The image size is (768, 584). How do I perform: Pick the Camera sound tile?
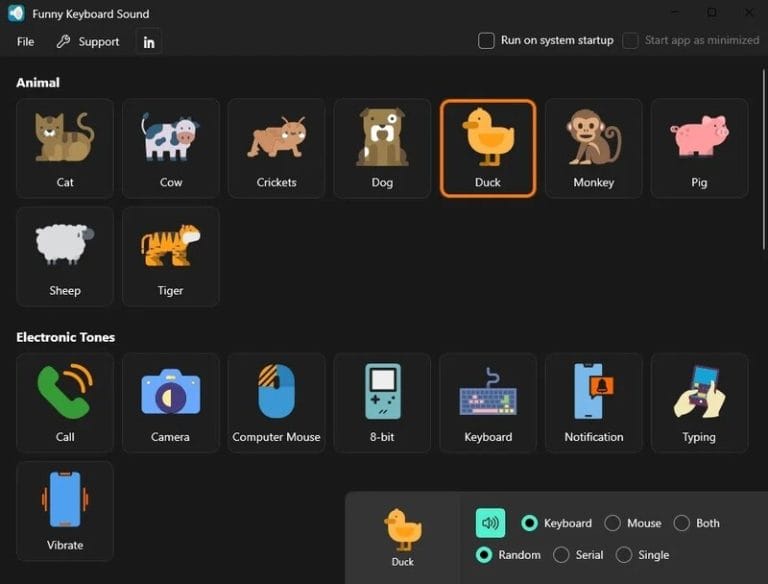tap(171, 402)
